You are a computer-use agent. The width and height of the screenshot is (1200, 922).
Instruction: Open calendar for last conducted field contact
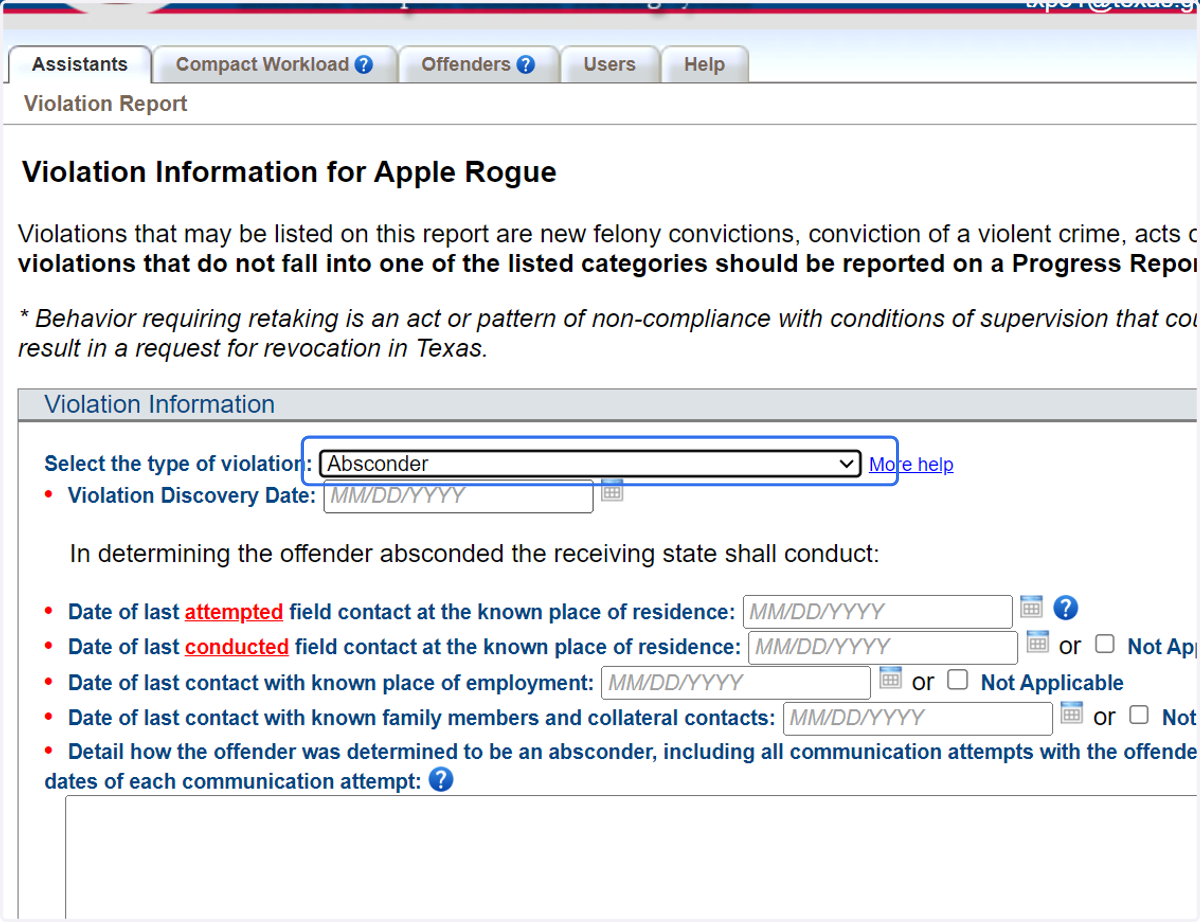[x=1037, y=642]
